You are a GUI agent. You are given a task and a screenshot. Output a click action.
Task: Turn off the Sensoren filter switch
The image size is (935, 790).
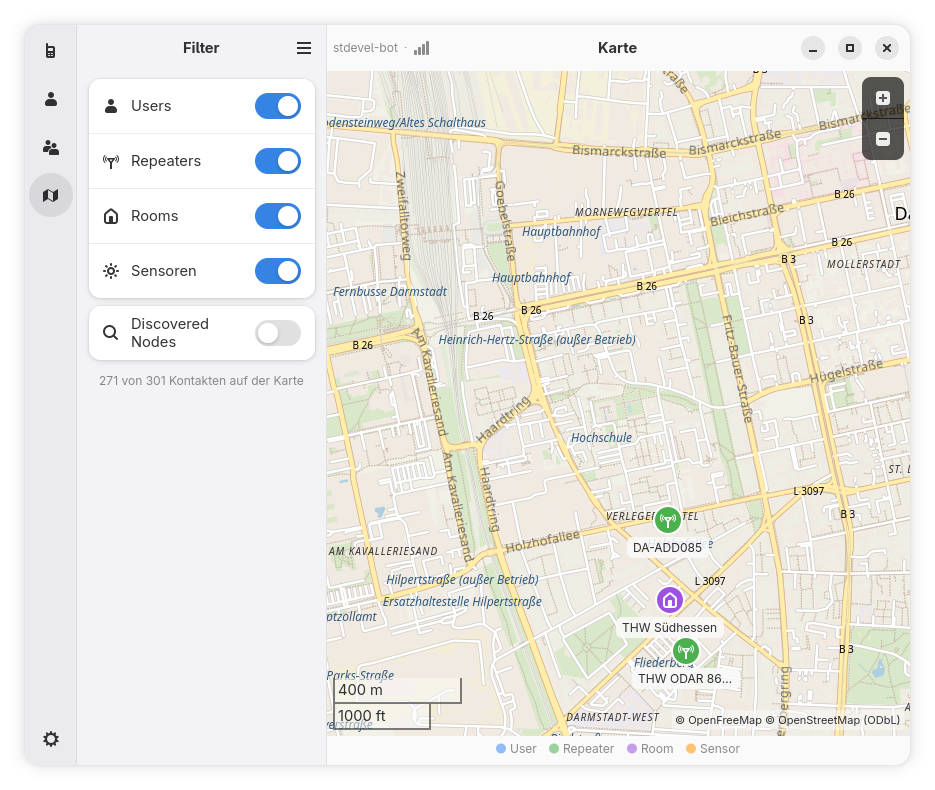tap(278, 271)
